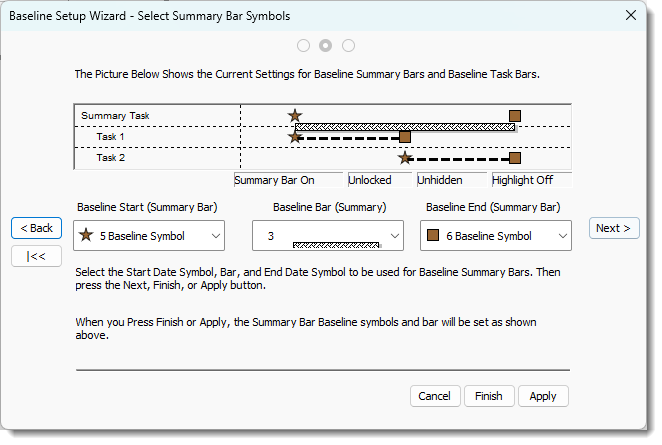Toggle the Highlight Off setting
Screen dimensions: 662x445
coord(530,180)
